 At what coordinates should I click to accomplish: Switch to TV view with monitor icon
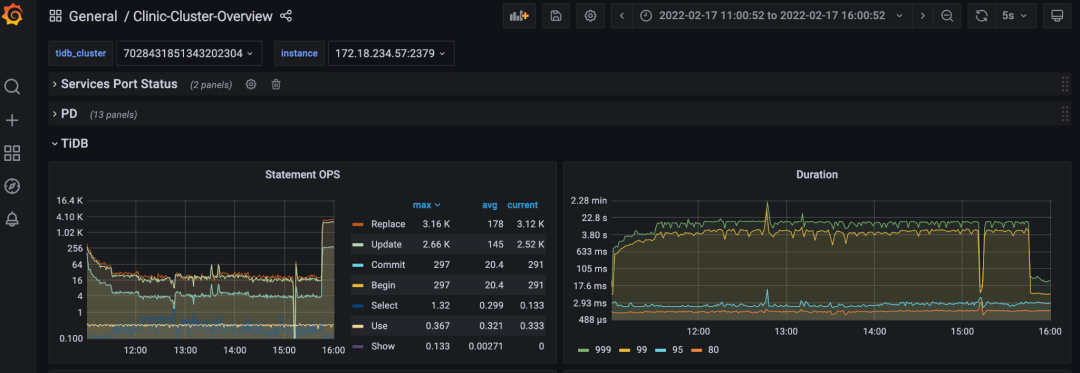1057,16
